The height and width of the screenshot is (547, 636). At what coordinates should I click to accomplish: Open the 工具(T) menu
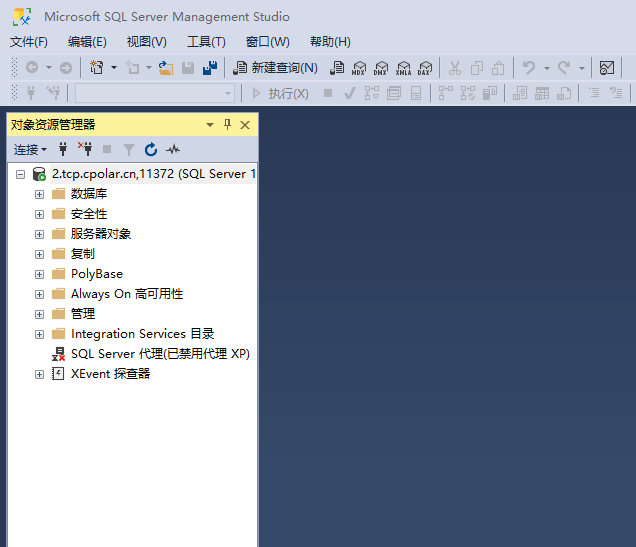point(206,42)
